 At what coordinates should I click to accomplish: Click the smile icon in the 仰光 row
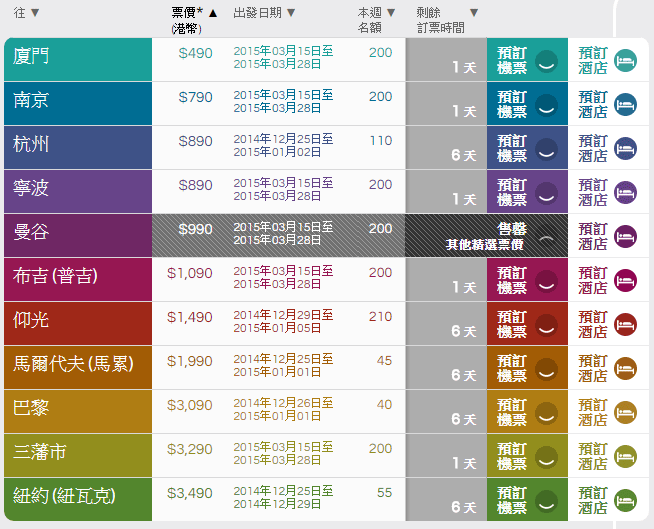pyautogui.click(x=545, y=325)
